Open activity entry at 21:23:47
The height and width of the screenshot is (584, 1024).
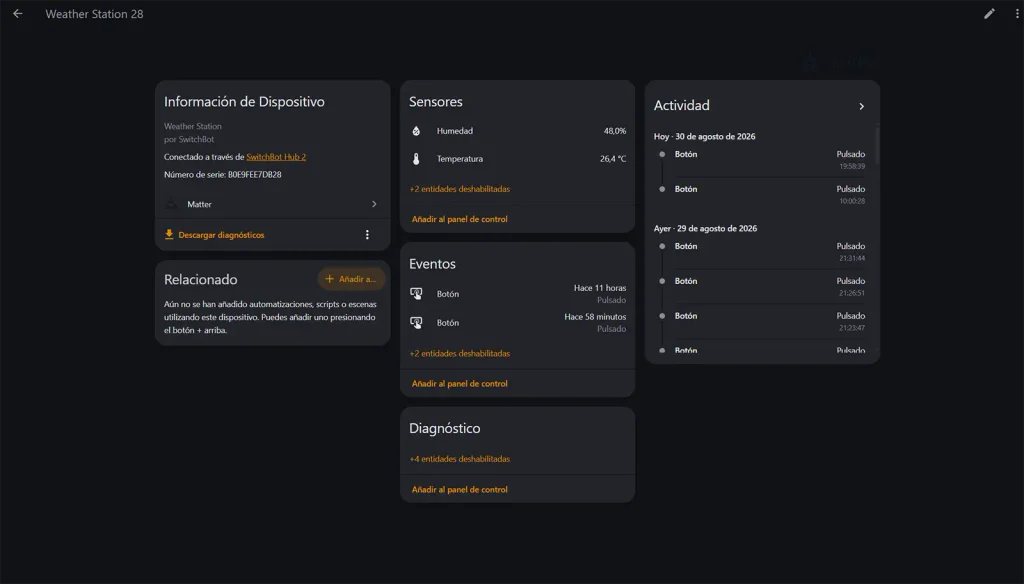tap(762, 321)
